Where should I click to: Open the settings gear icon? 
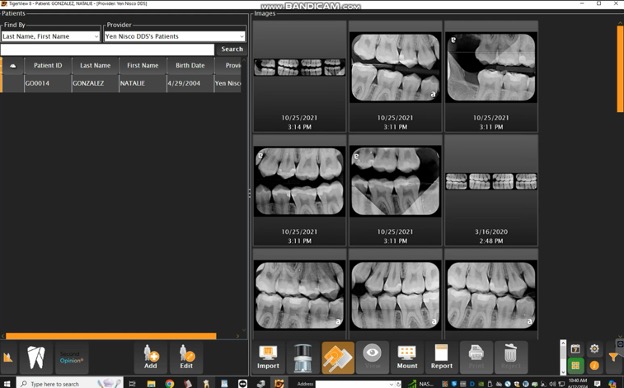click(x=594, y=349)
